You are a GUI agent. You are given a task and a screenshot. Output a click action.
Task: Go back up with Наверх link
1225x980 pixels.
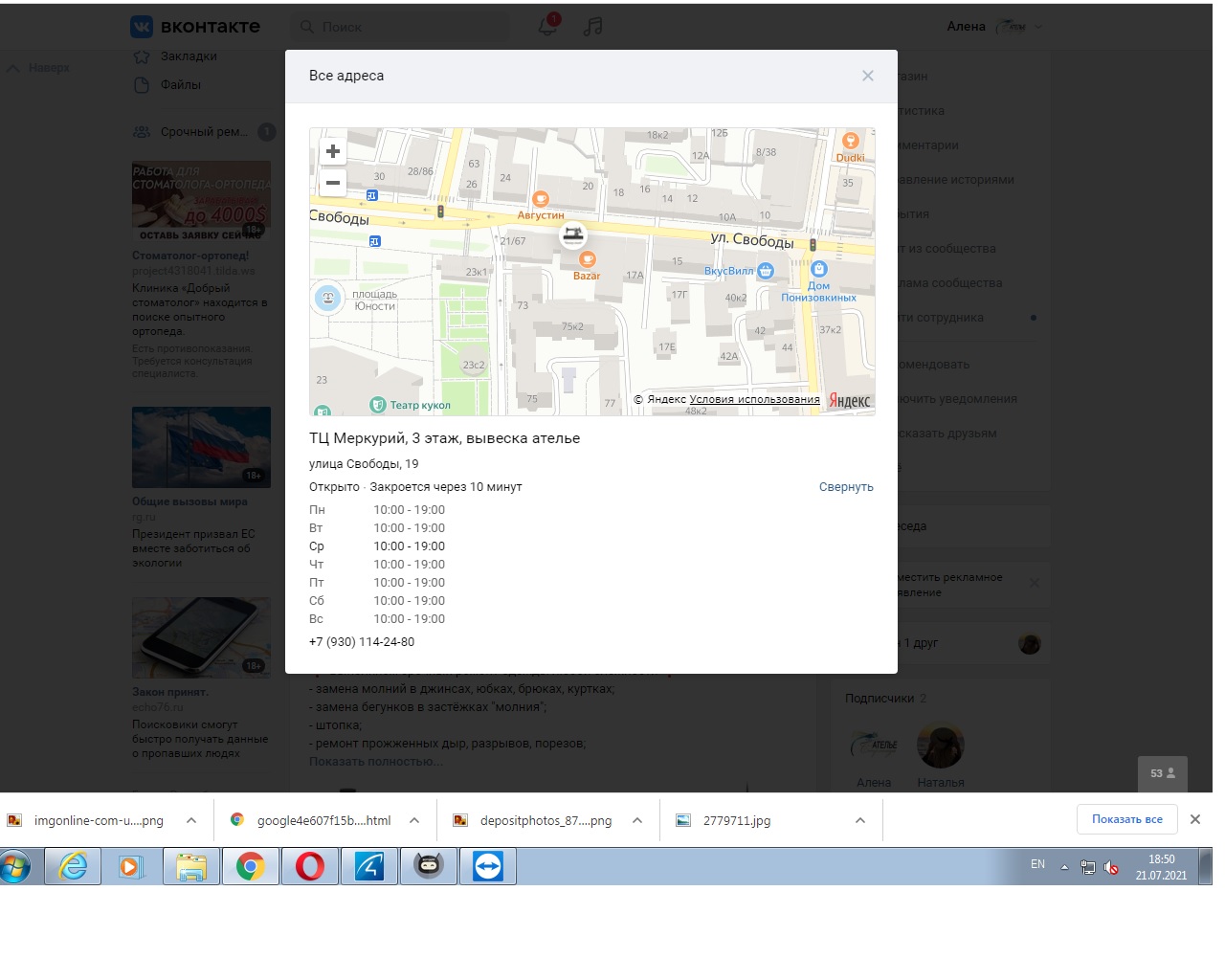[38, 68]
